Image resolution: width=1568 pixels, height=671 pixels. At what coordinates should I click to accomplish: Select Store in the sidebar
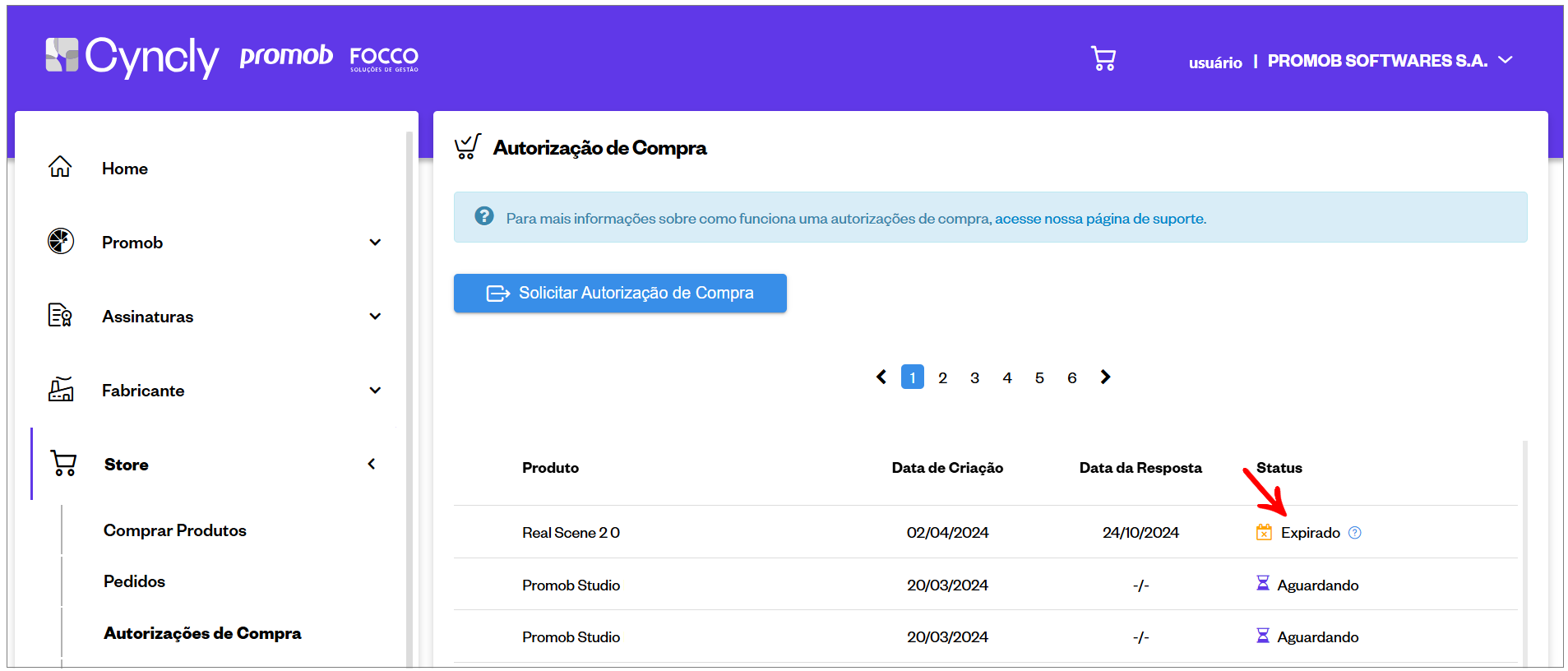coord(127,465)
